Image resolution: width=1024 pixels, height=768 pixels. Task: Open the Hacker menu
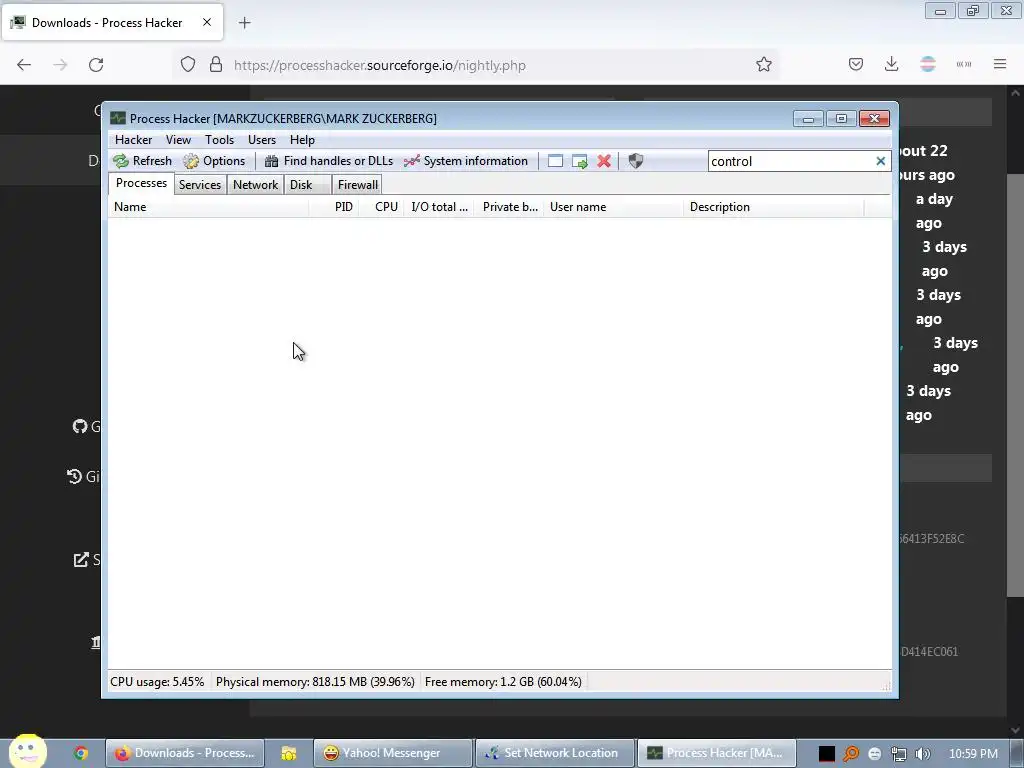133,140
